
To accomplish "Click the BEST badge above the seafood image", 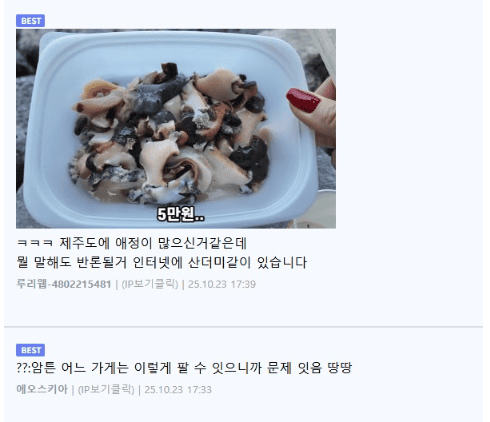I will click(x=30, y=21).
